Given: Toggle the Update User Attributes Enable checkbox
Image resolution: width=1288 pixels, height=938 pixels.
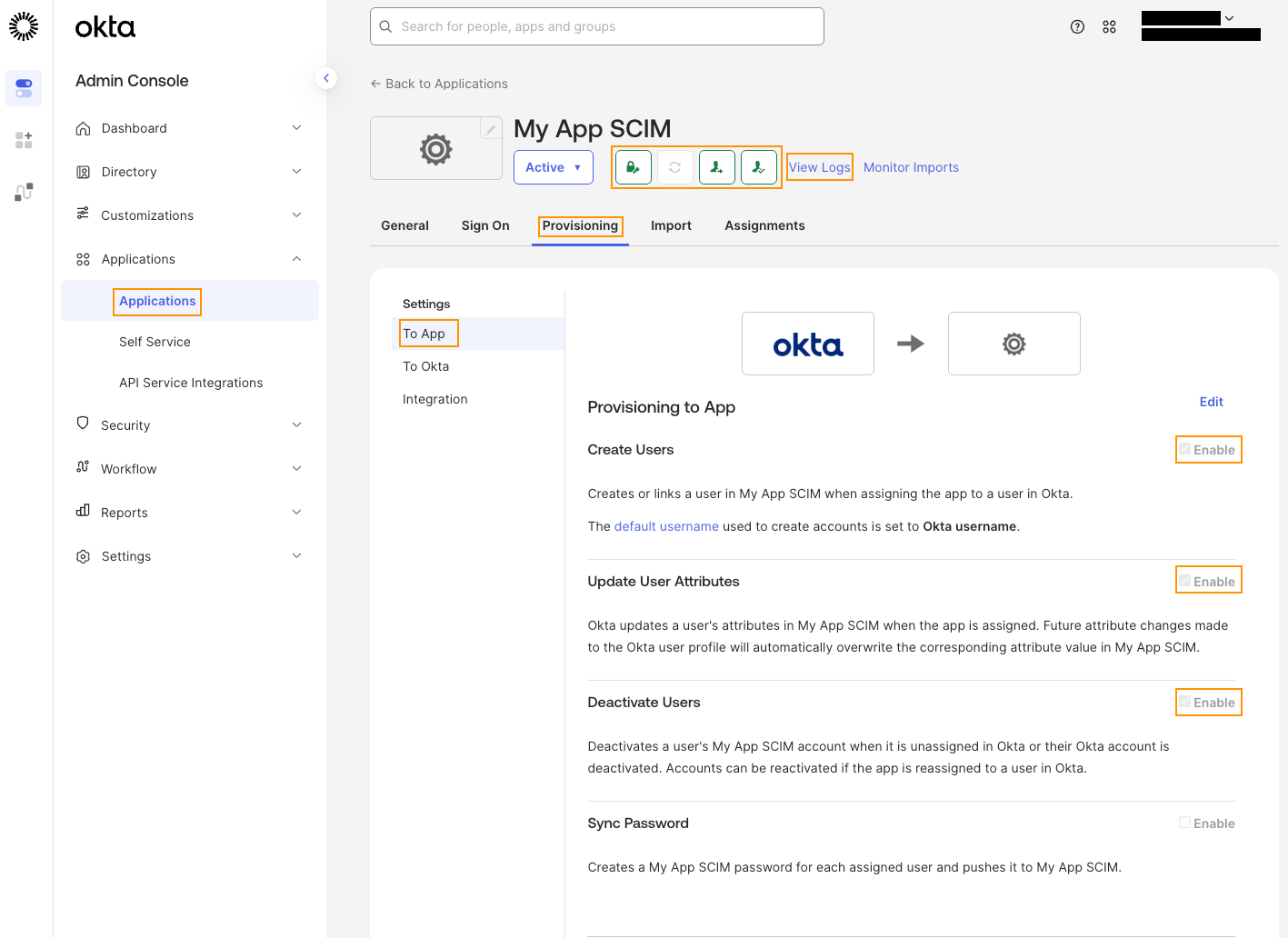Looking at the screenshot, I should click(x=1185, y=581).
